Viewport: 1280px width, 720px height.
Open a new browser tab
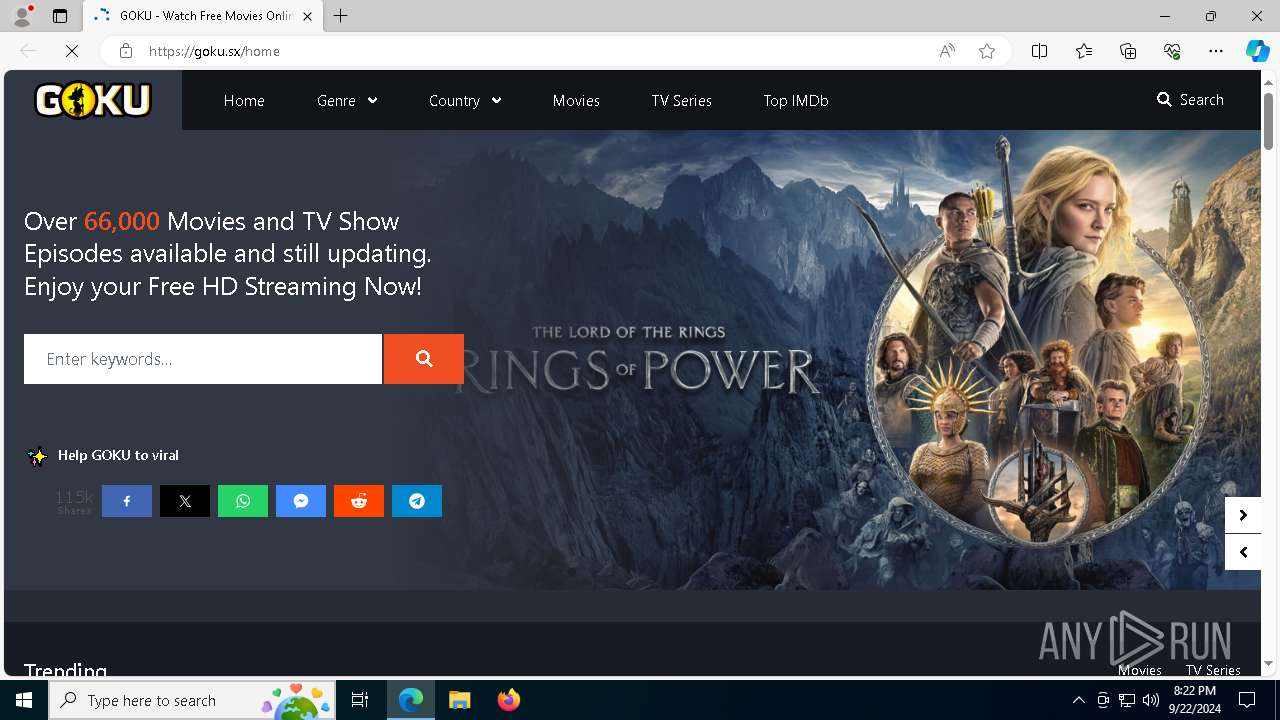click(x=341, y=16)
